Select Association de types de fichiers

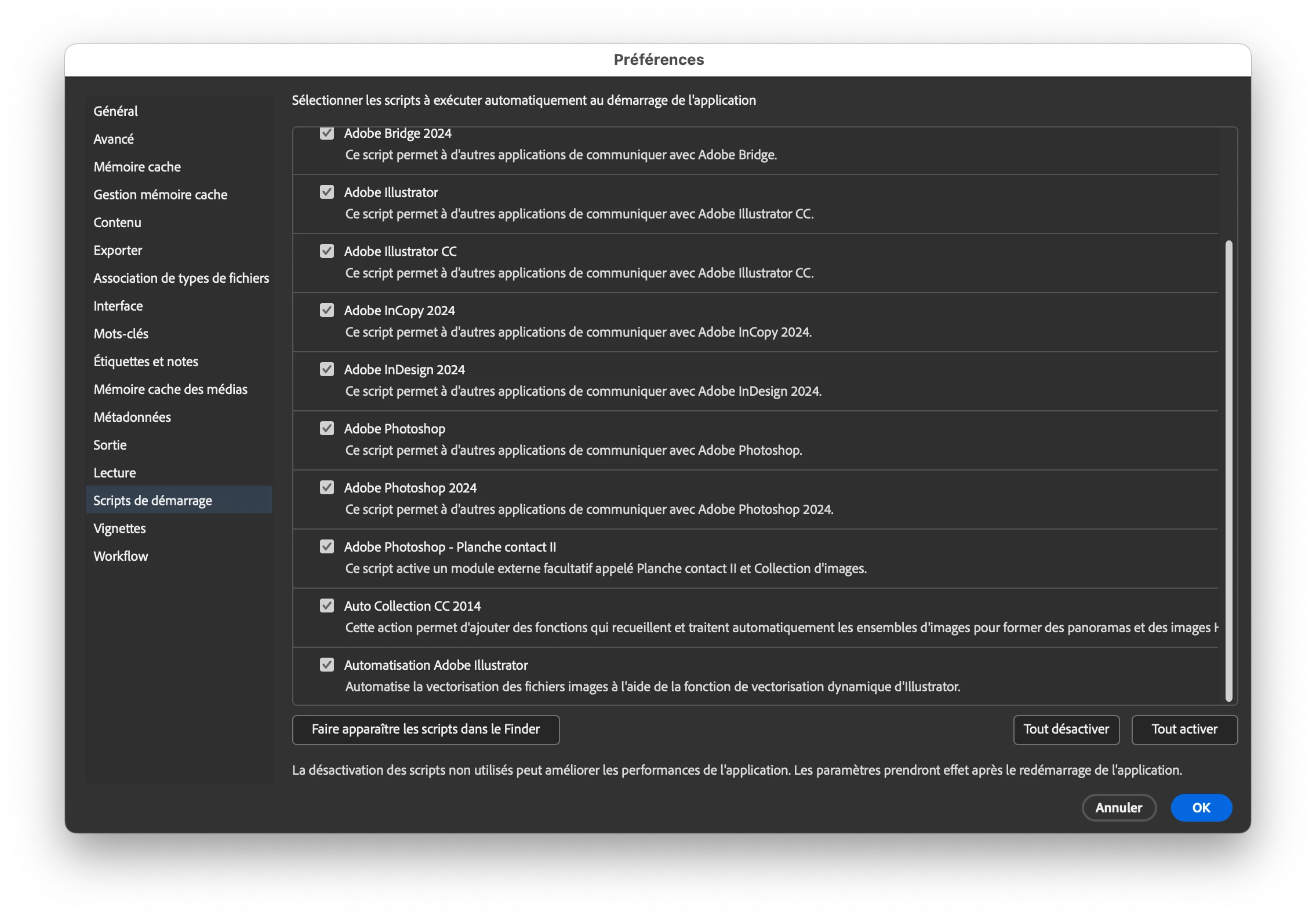181,278
